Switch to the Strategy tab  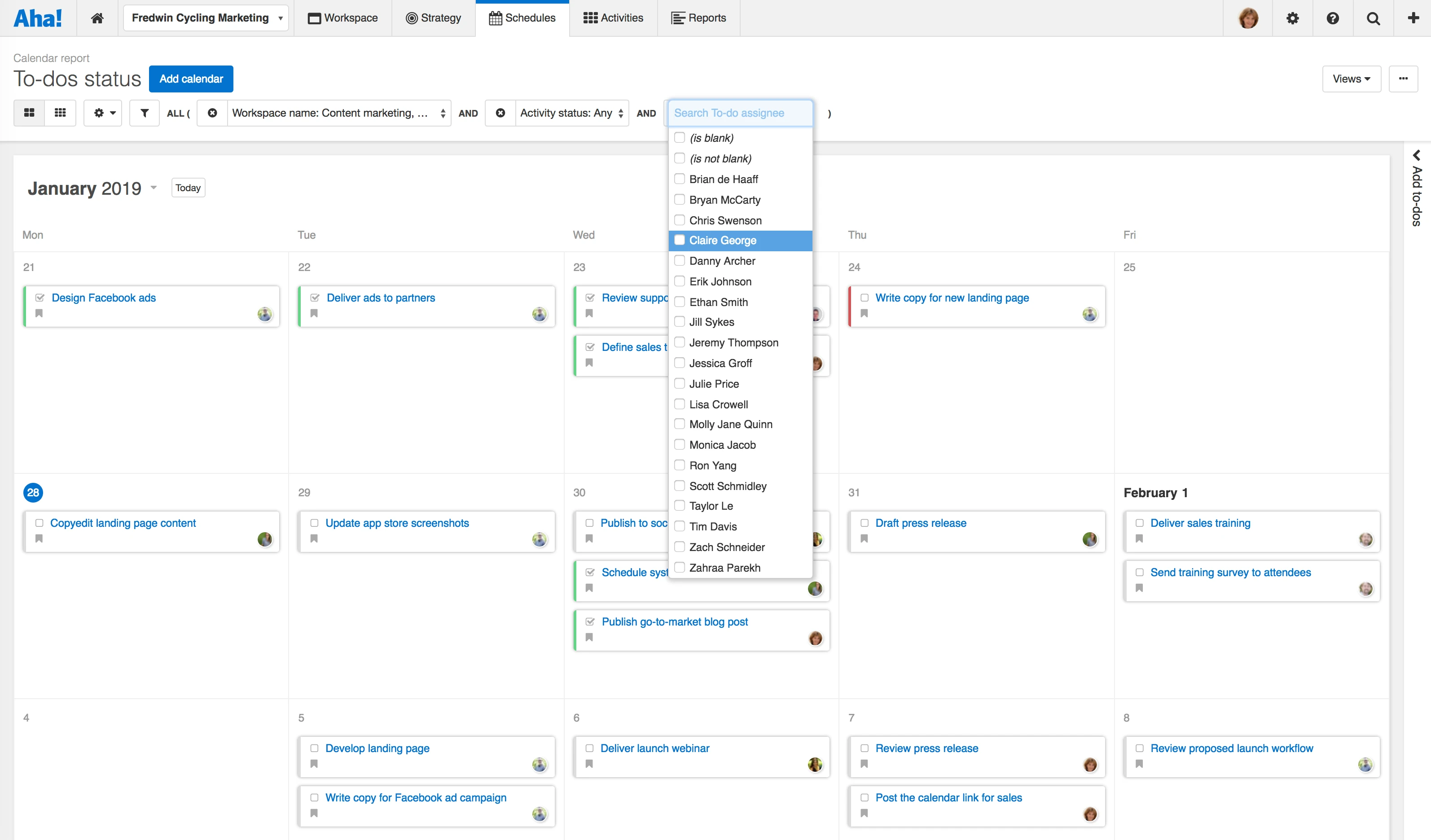[x=433, y=18]
